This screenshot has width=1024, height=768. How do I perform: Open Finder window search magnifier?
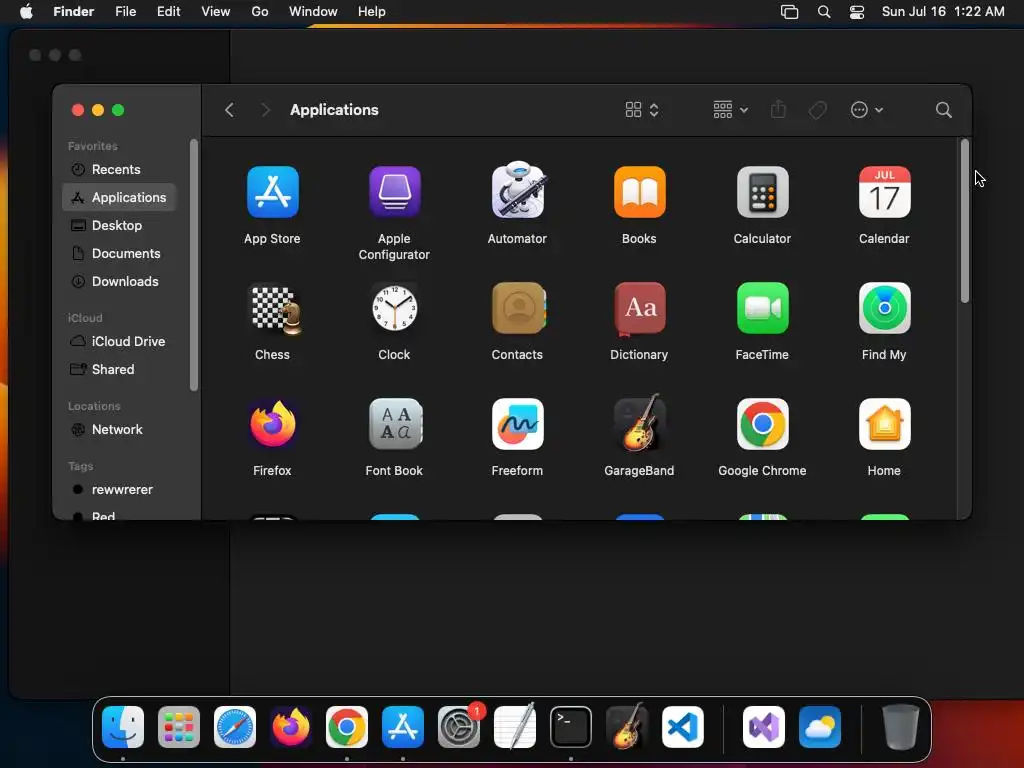943,110
